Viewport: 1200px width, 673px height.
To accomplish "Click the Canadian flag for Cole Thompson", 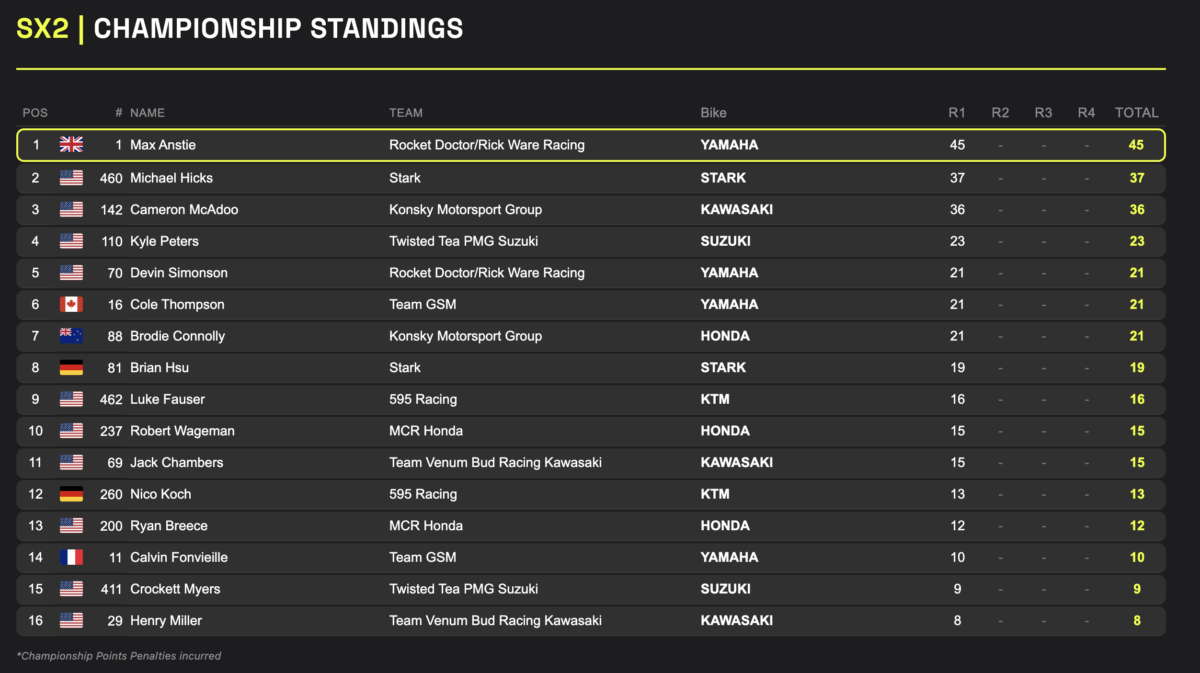I will coord(71,304).
